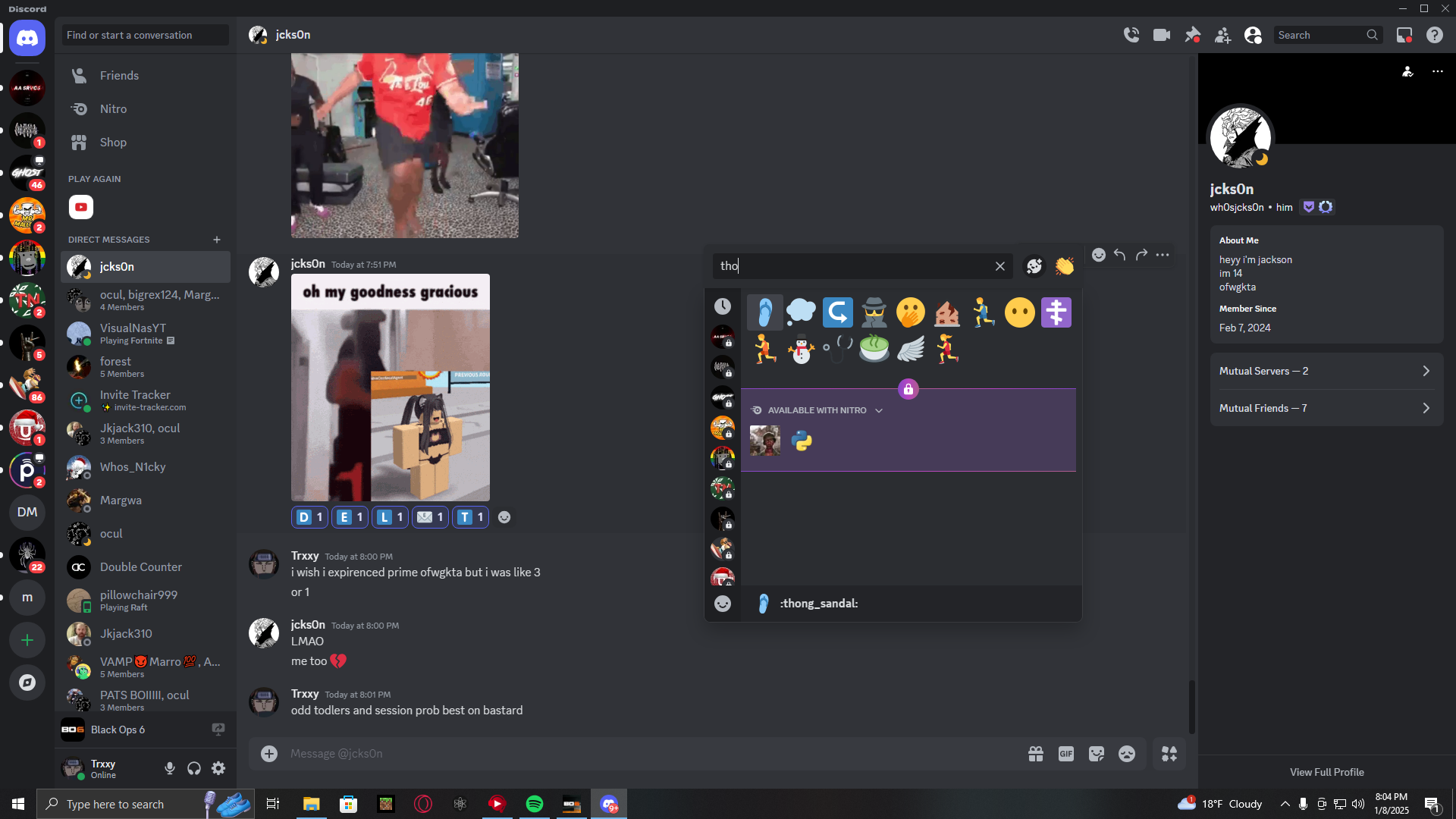Hide the user profile panel
The height and width of the screenshot is (819, 1456).
(x=1253, y=35)
